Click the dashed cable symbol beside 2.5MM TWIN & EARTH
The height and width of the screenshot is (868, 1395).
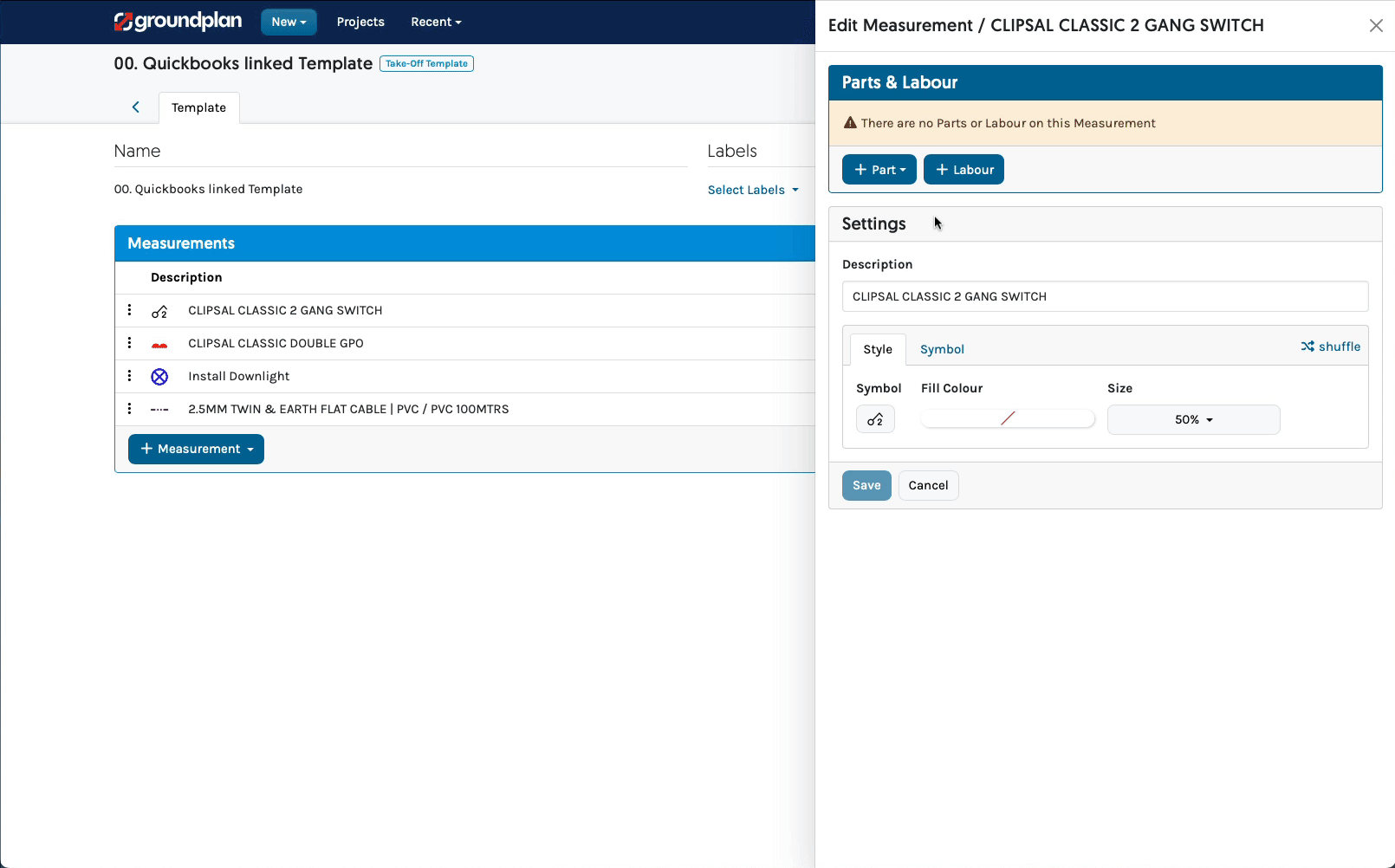[159, 408]
